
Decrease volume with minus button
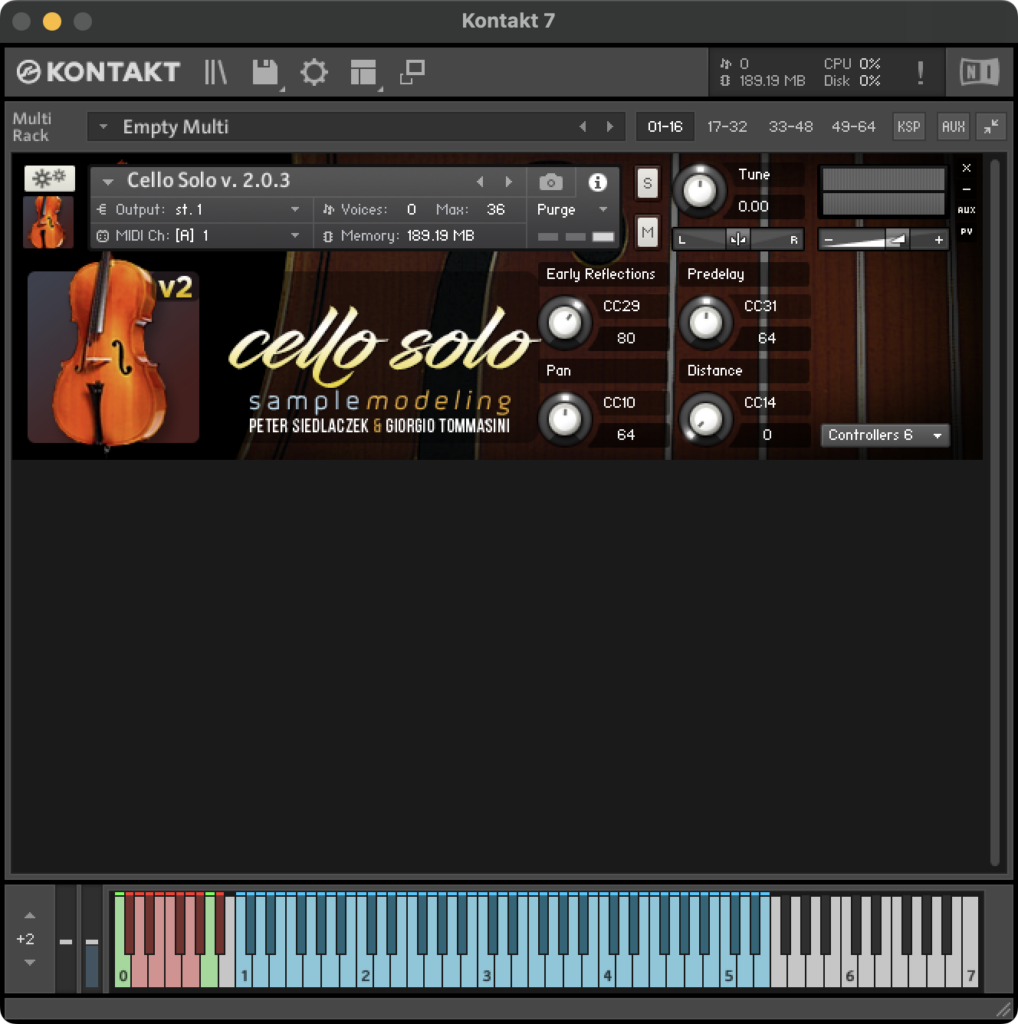click(x=829, y=240)
